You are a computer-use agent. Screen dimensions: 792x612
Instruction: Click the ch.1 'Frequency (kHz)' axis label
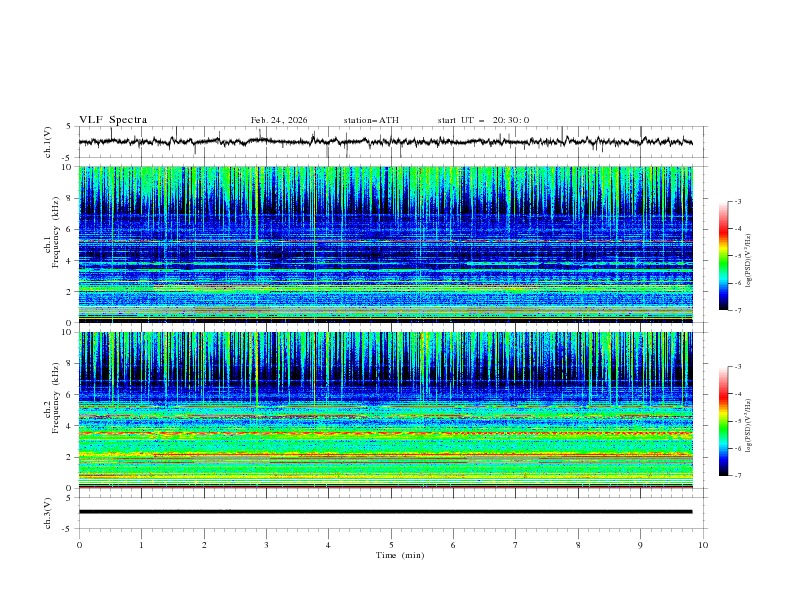click(55, 233)
